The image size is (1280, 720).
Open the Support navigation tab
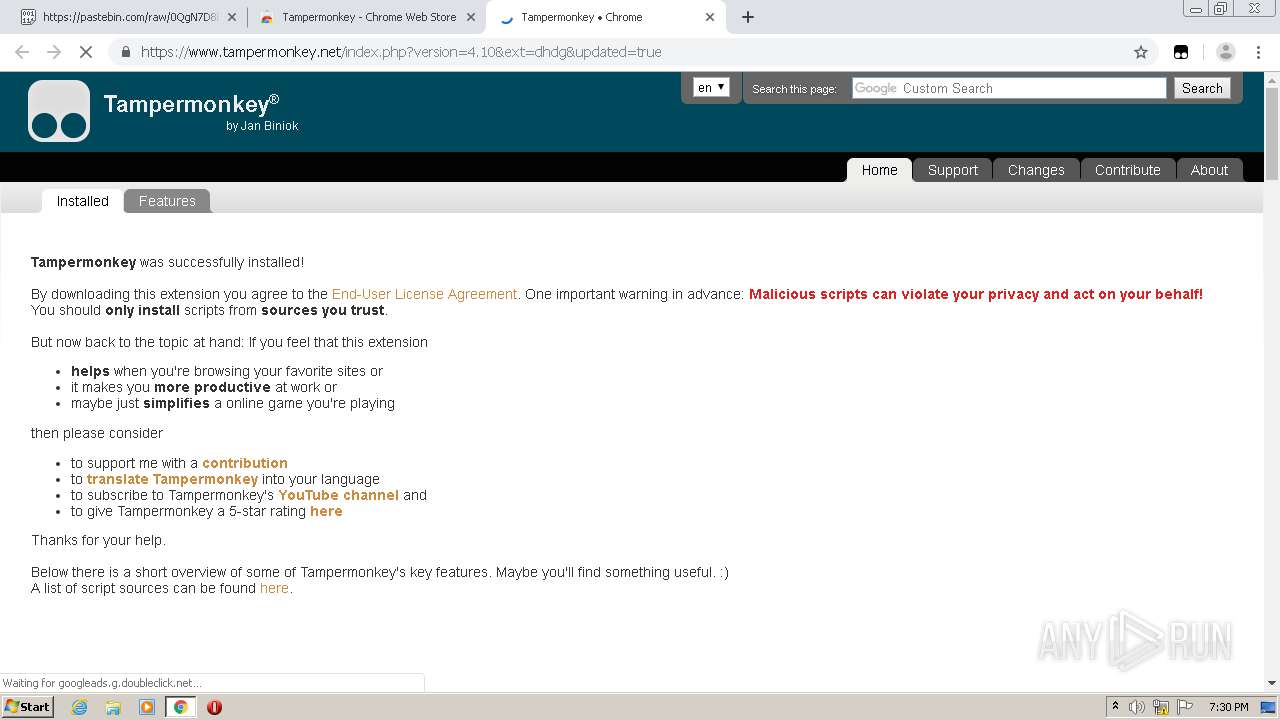[953, 170]
